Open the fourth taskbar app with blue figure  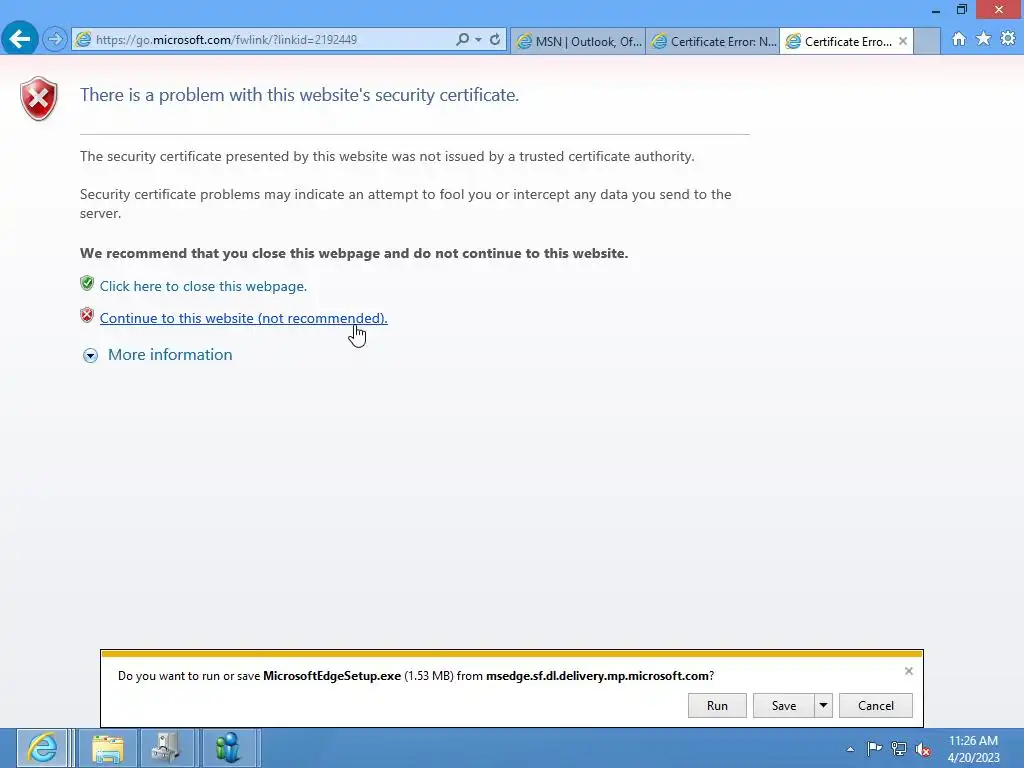(x=228, y=748)
